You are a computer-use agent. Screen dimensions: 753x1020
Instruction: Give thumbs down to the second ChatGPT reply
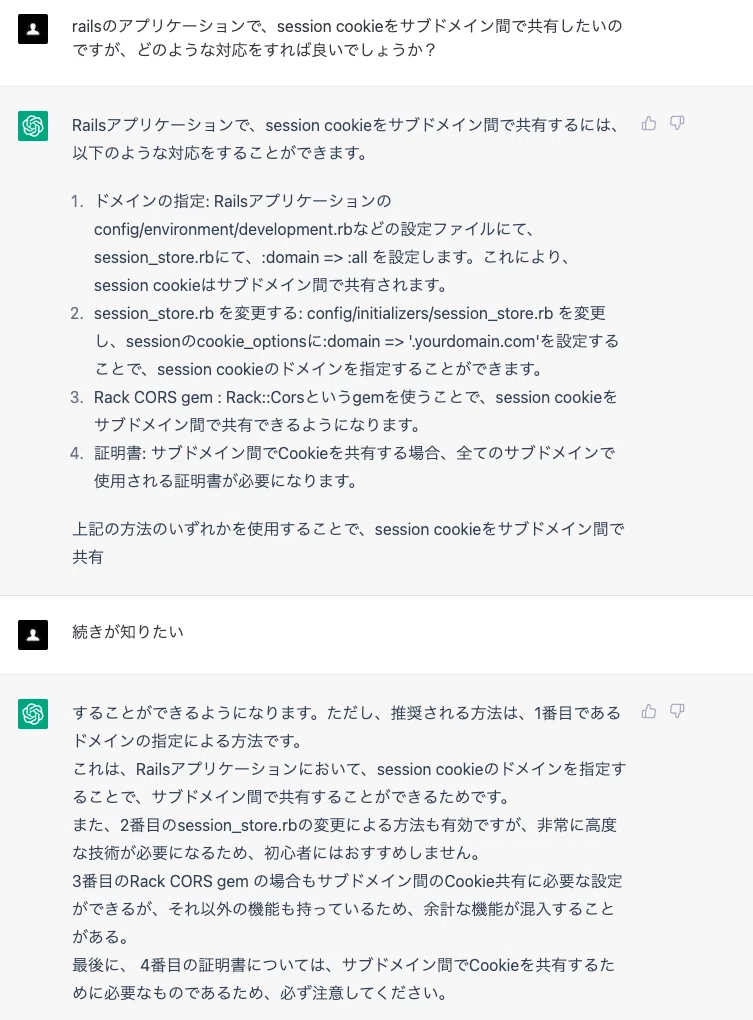[x=677, y=711]
